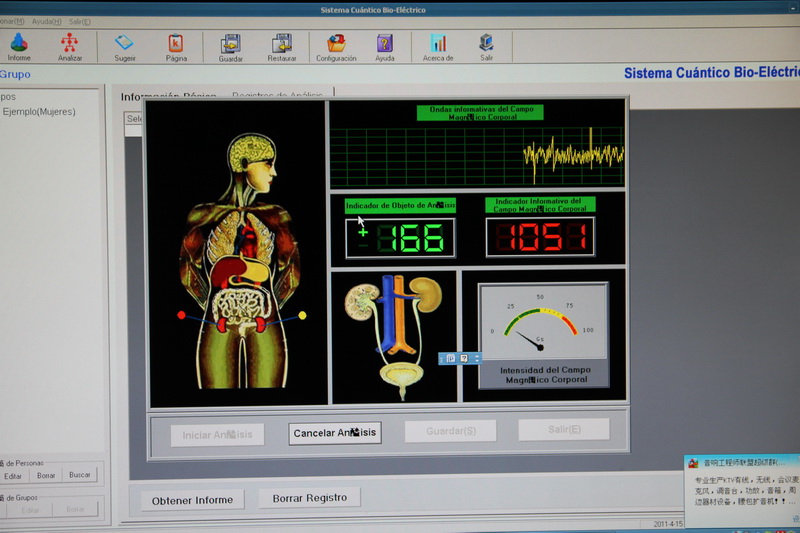Open the Ayuda(H) menu
The height and width of the screenshot is (533, 800).
pos(46,21)
